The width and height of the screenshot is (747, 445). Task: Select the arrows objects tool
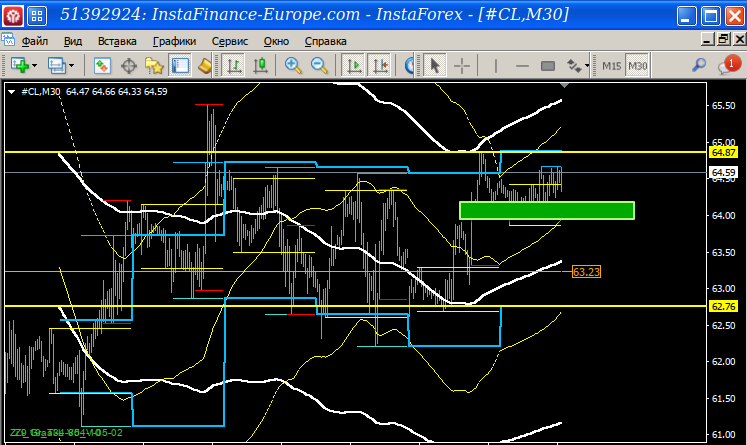(574, 65)
